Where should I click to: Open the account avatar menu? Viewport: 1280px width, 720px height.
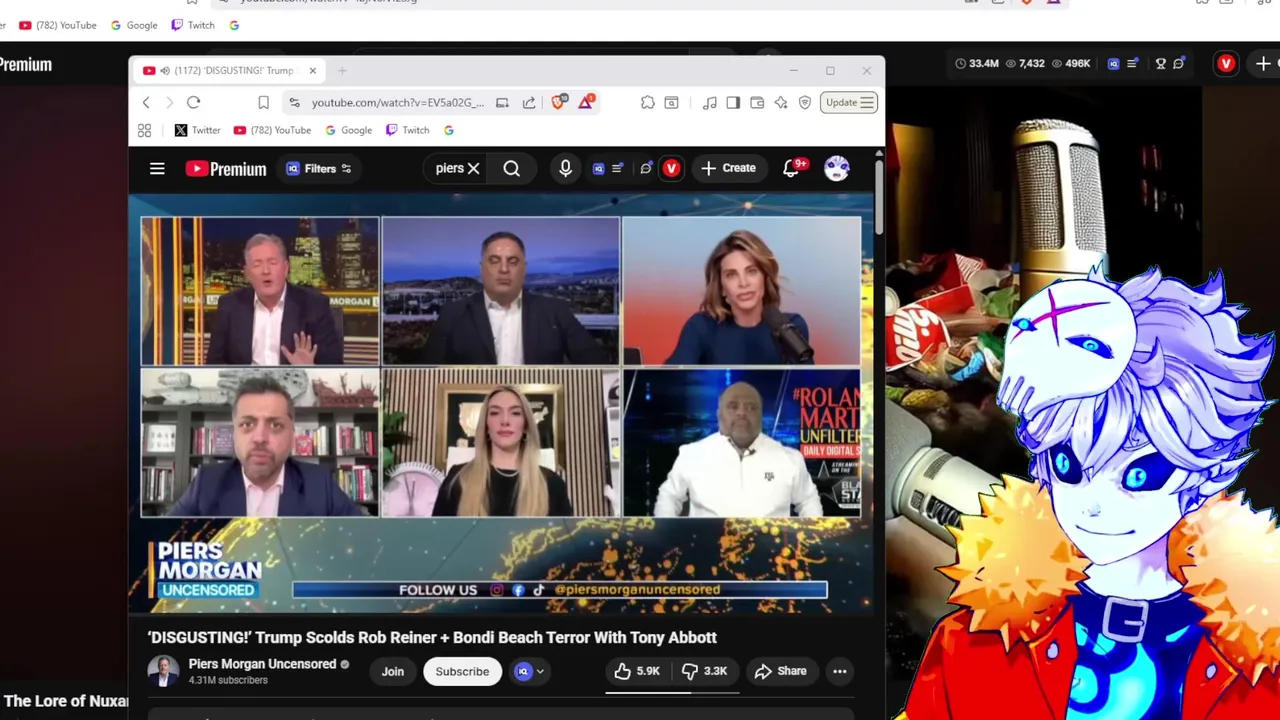[837, 168]
